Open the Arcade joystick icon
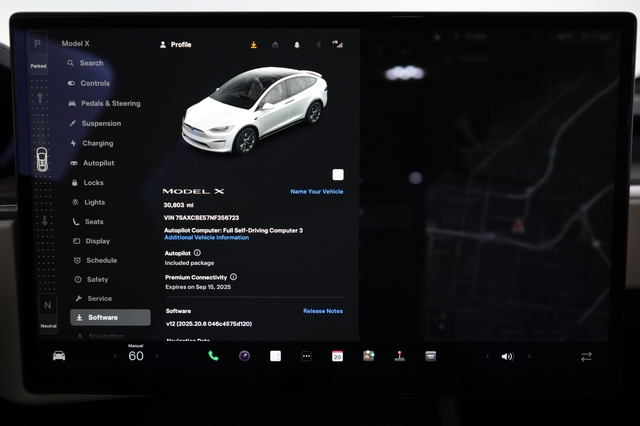The height and width of the screenshot is (426, 640). [x=400, y=356]
